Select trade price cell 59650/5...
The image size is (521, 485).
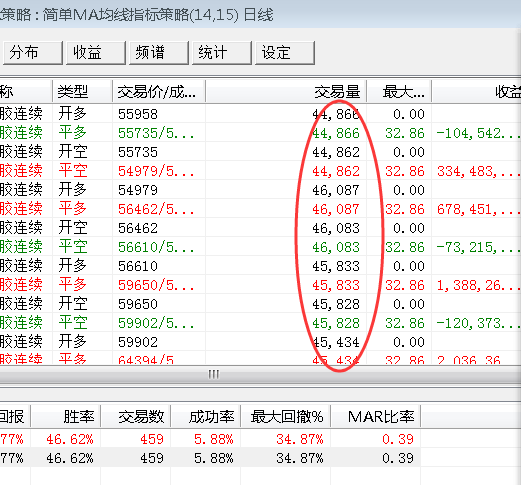(x=156, y=285)
